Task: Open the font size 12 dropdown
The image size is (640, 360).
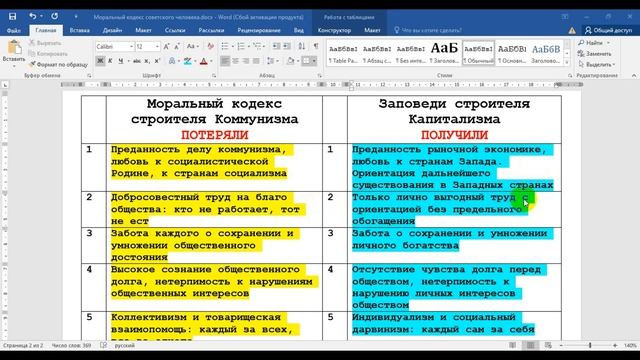Action: click(157, 47)
